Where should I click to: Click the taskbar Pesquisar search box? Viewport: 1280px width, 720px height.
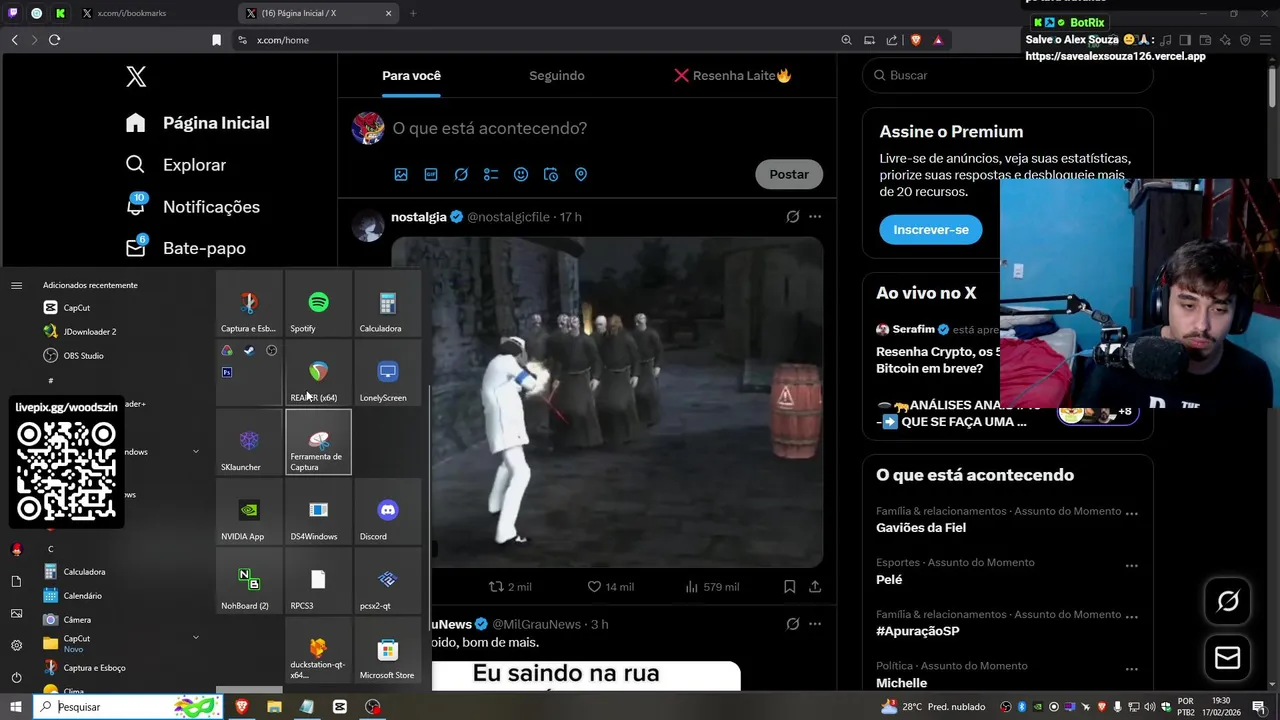coord(127,707)
